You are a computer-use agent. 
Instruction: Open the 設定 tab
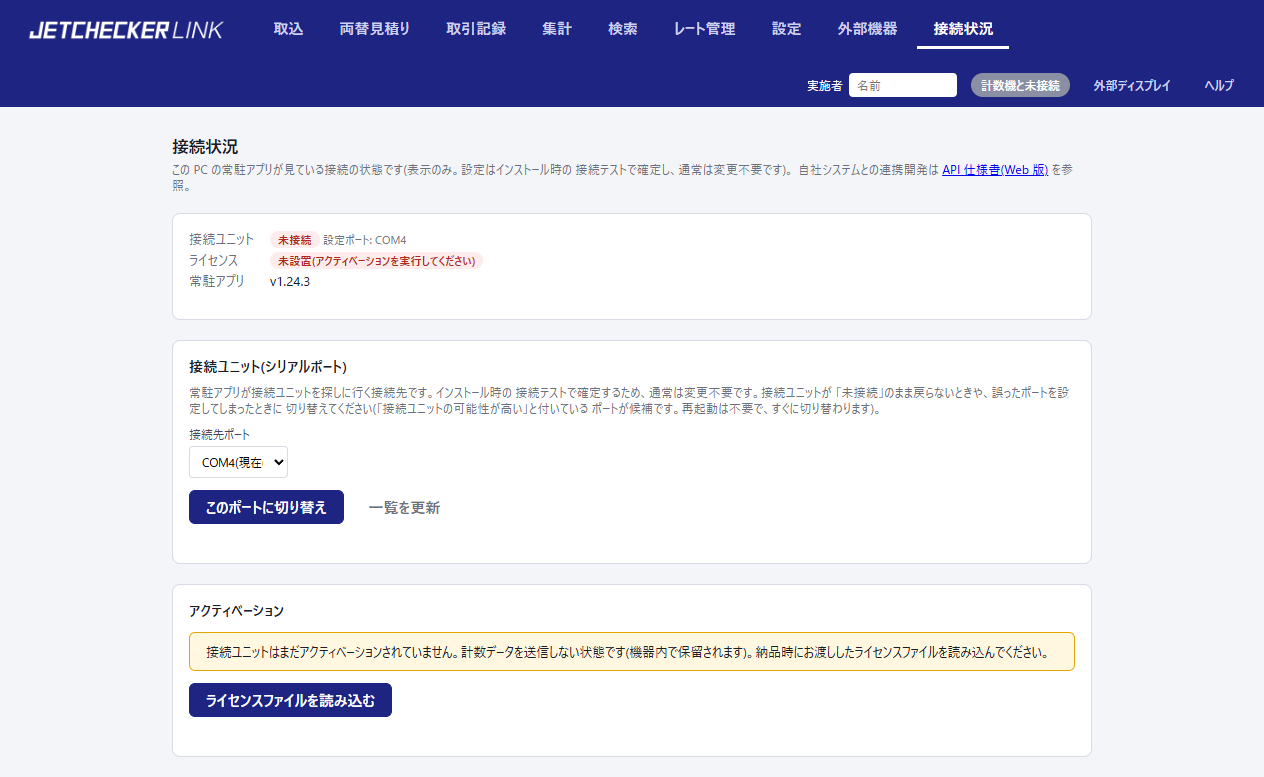coord(786,29)
